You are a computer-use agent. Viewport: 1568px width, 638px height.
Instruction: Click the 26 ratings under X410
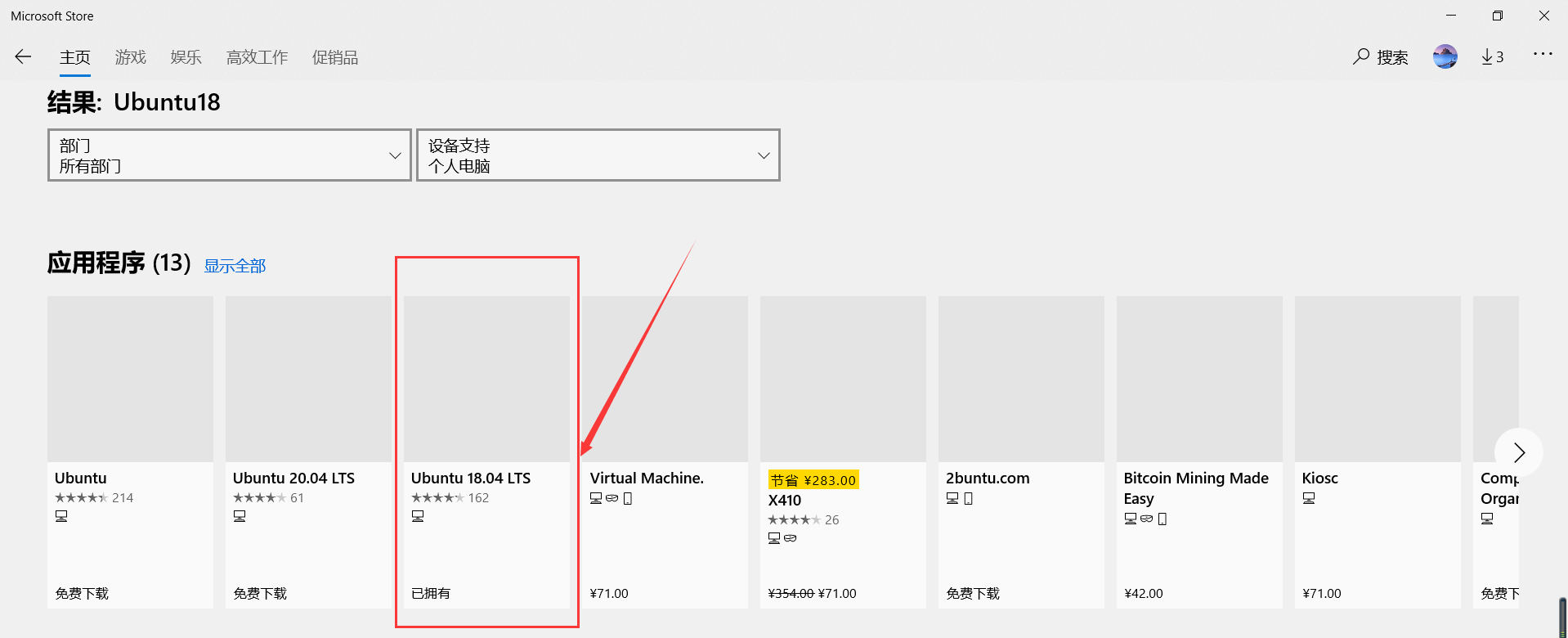(x=832, y=520)
